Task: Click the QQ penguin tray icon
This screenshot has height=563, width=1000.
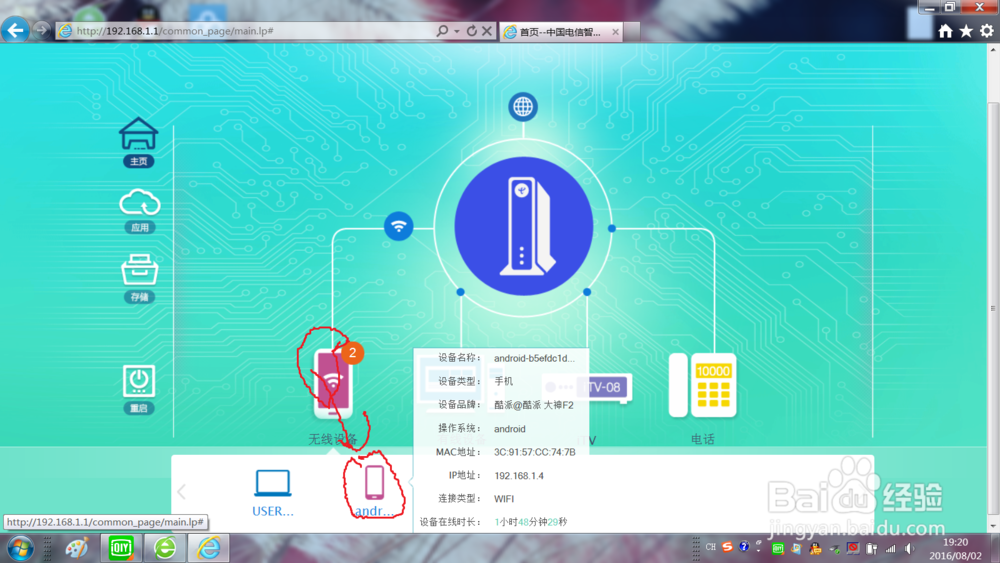Action: [x=815, y=548]
